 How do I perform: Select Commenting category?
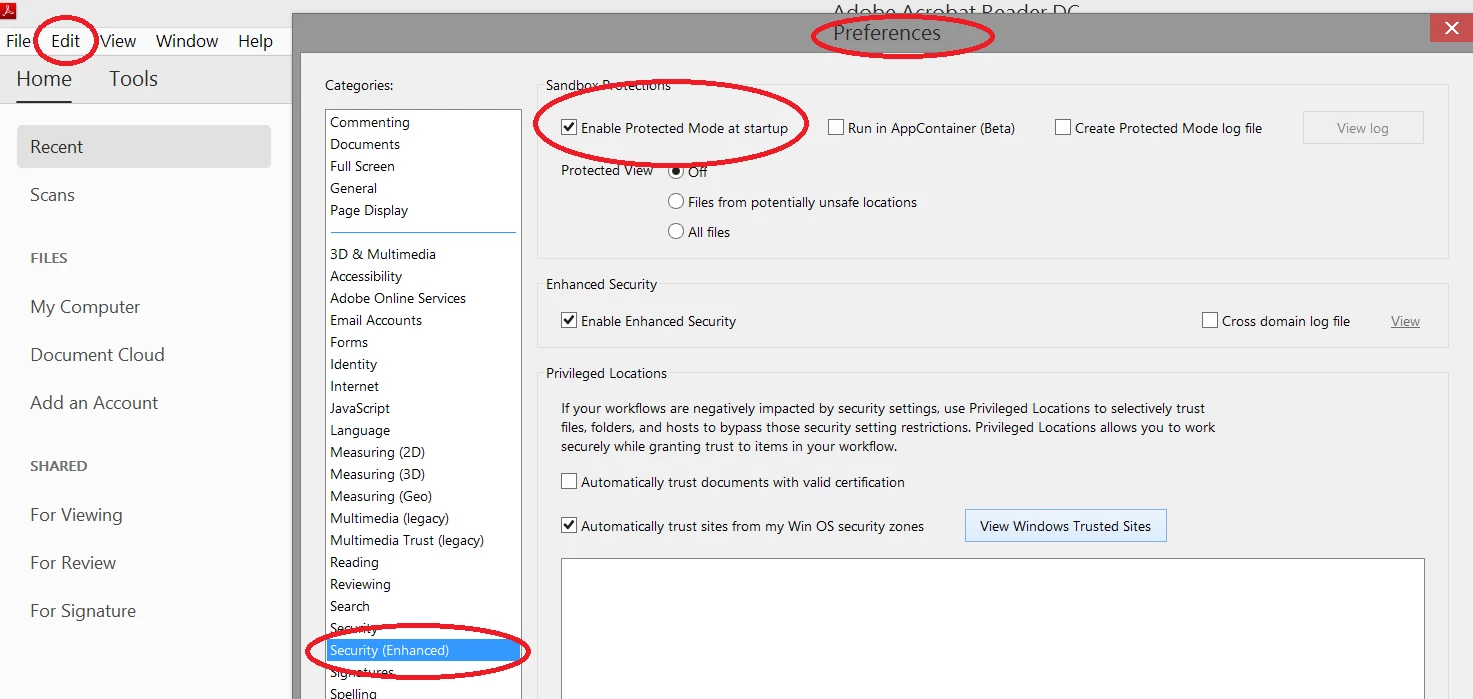tap(370, 122)
